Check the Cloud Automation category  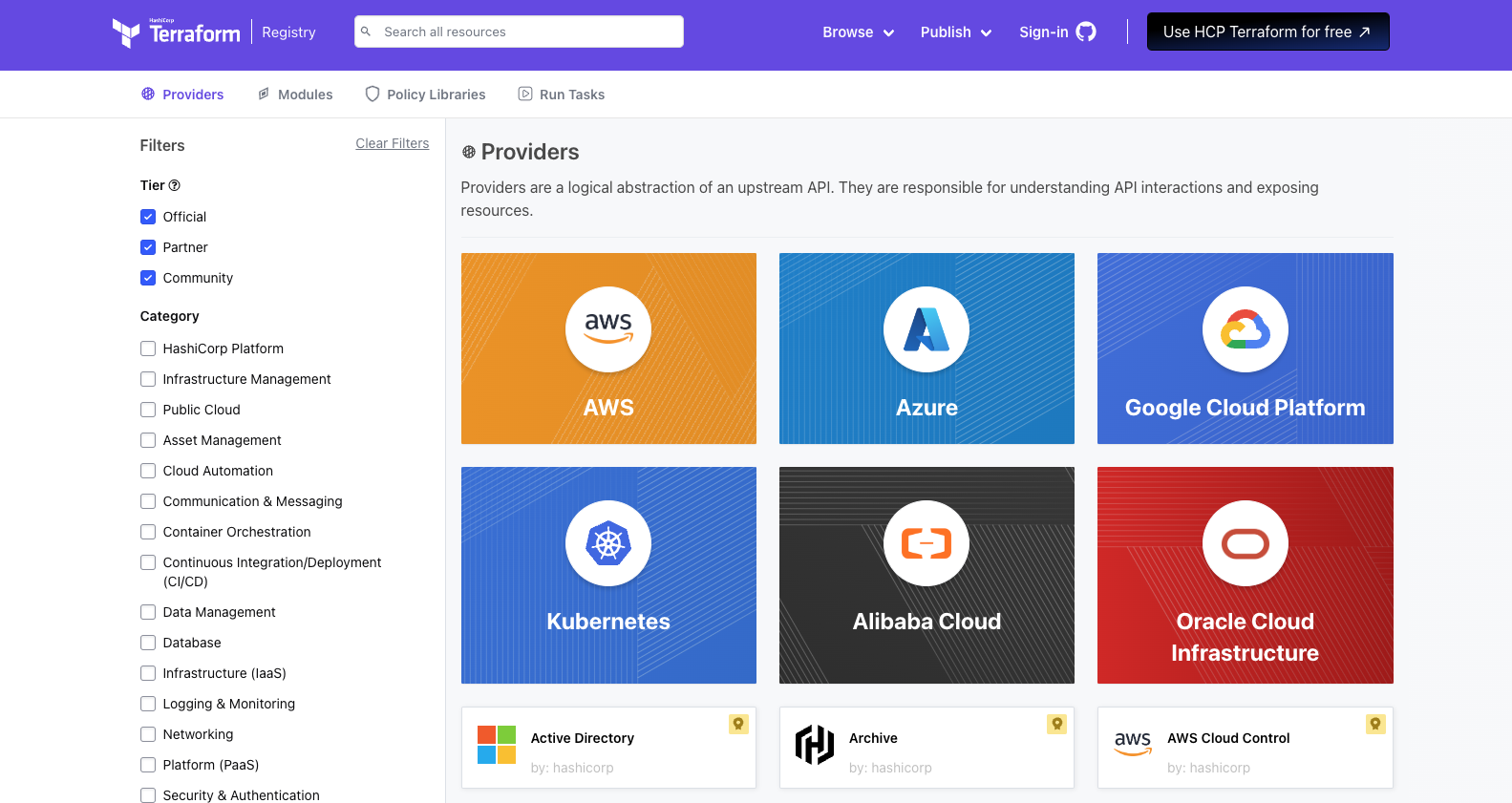[x=148, y=471]
